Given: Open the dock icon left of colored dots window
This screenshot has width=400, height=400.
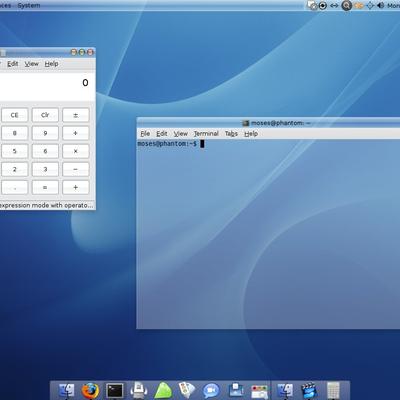Looking at the screenshot, I should pyautogui.click(x=236, y=390).
